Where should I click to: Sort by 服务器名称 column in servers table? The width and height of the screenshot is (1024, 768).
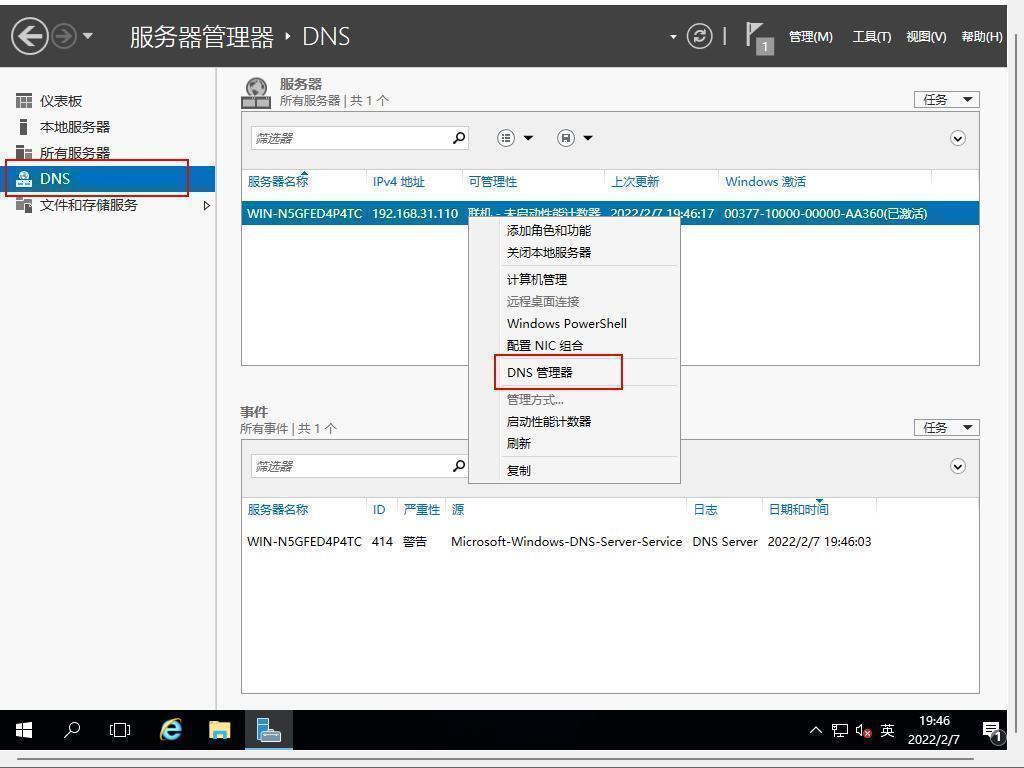tap(278, 182)
